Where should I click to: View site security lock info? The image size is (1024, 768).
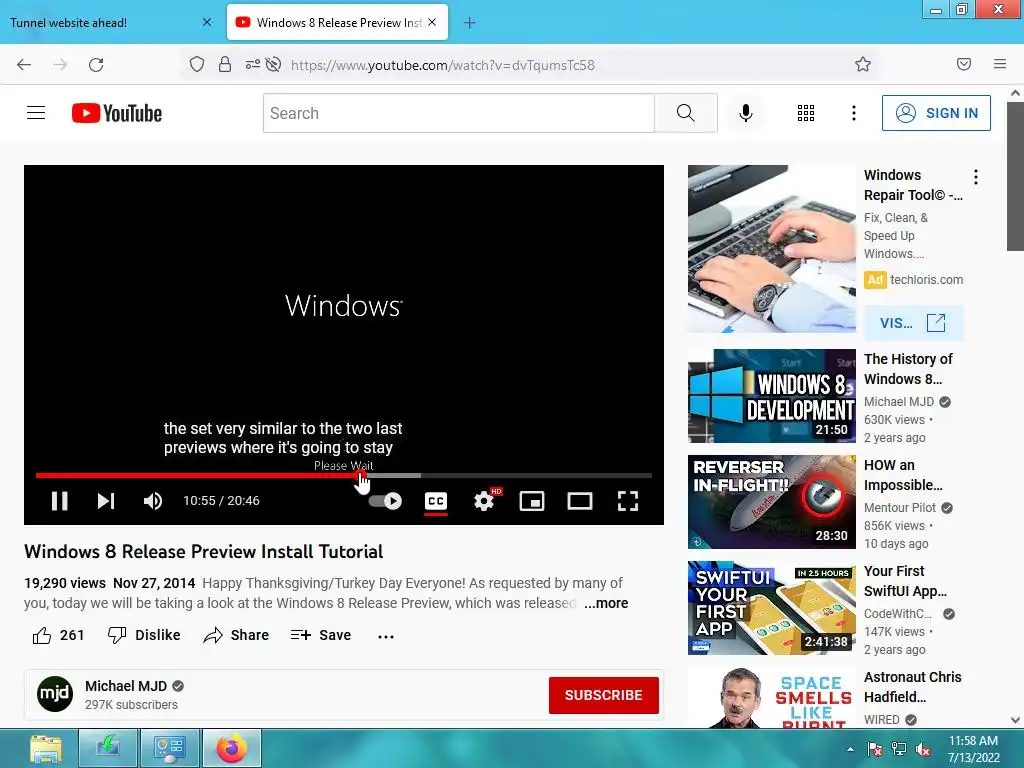[225, 64]
